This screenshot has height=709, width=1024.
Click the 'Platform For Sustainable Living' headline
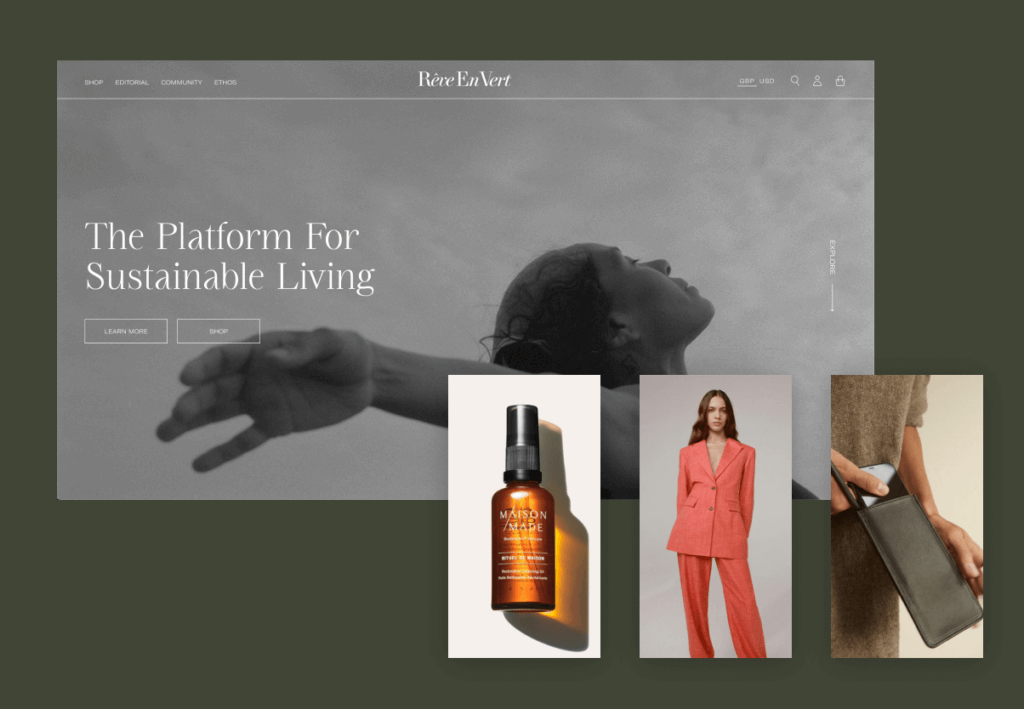pos(229,256)
